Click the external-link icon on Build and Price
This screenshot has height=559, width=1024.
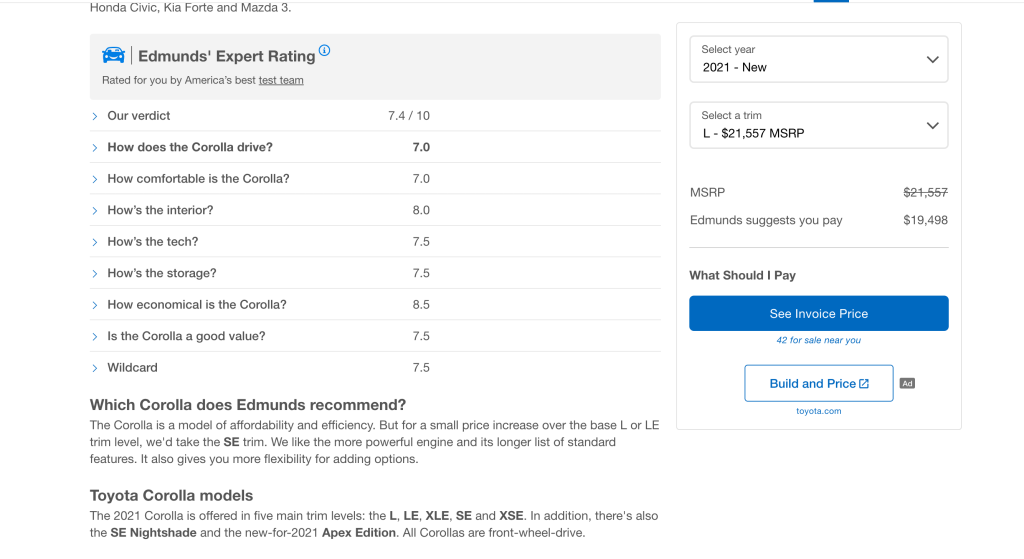(864, 384)
